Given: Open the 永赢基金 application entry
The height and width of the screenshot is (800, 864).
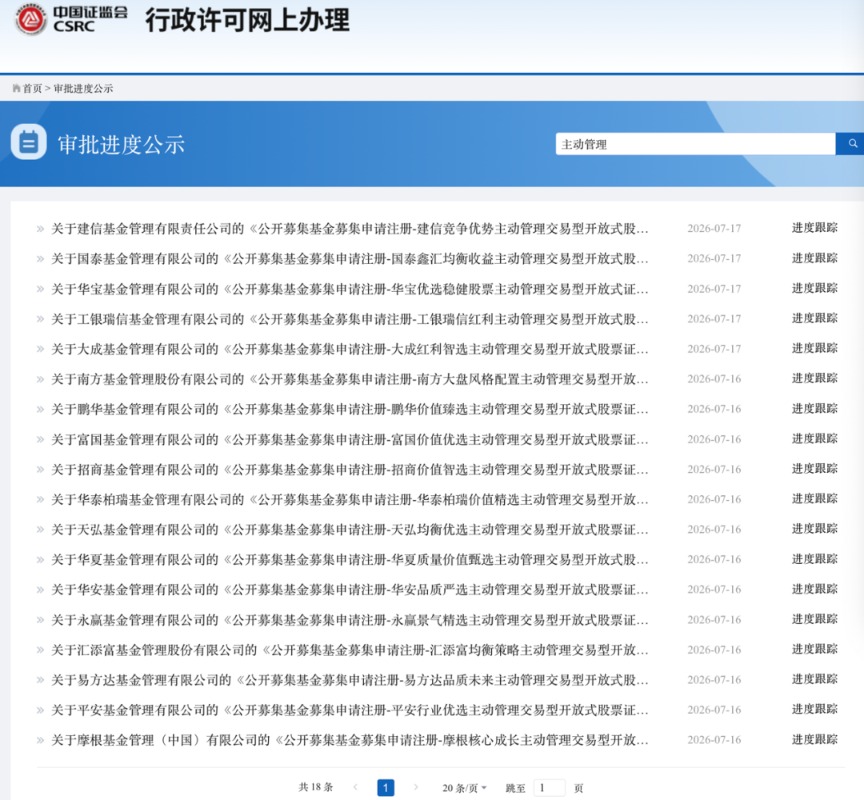Looking at the screenshot, I should pyautogui.click(x=350, y=620).
